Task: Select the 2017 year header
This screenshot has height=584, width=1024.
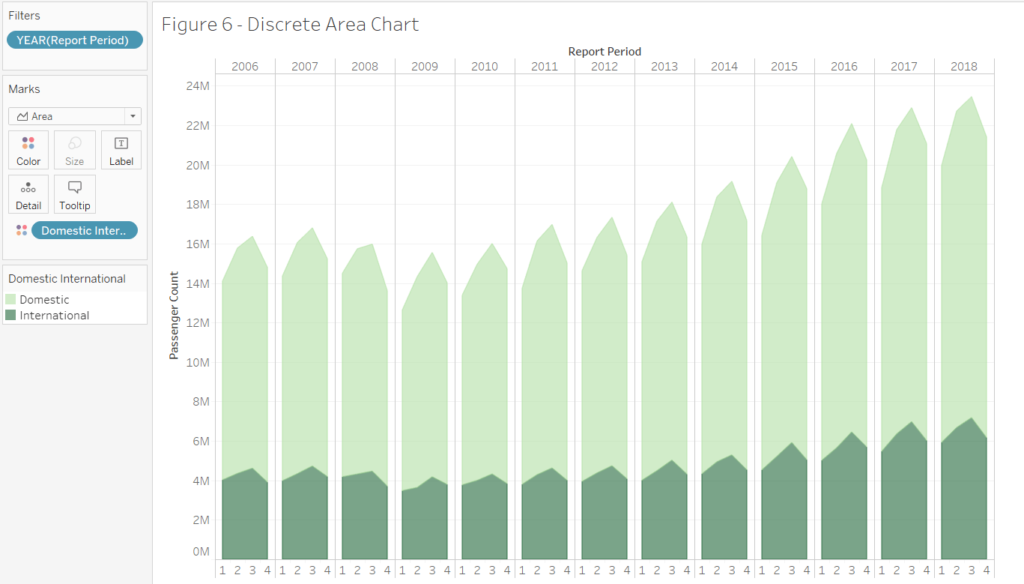Action: point(904,67)
